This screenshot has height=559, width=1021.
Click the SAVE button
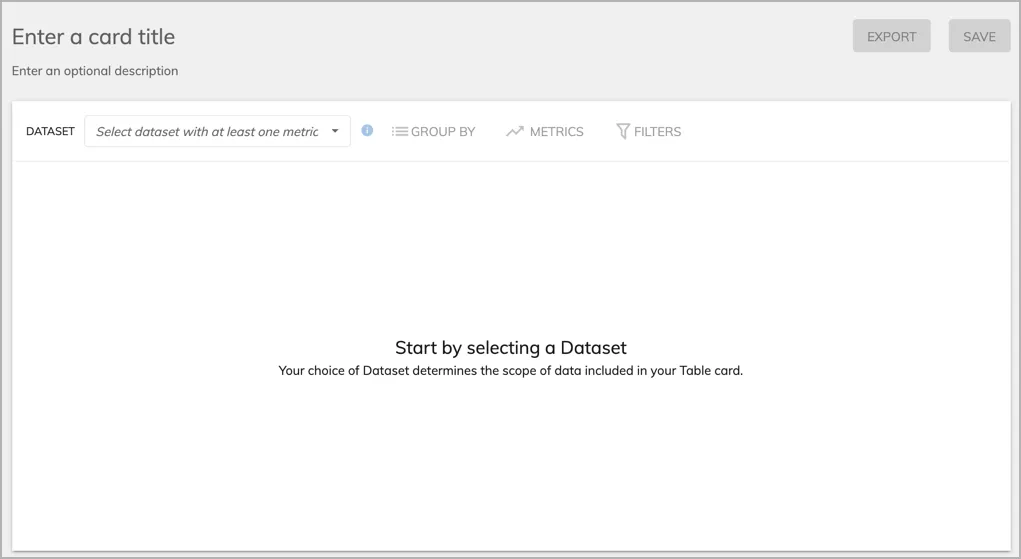click(x=979, y=36)
